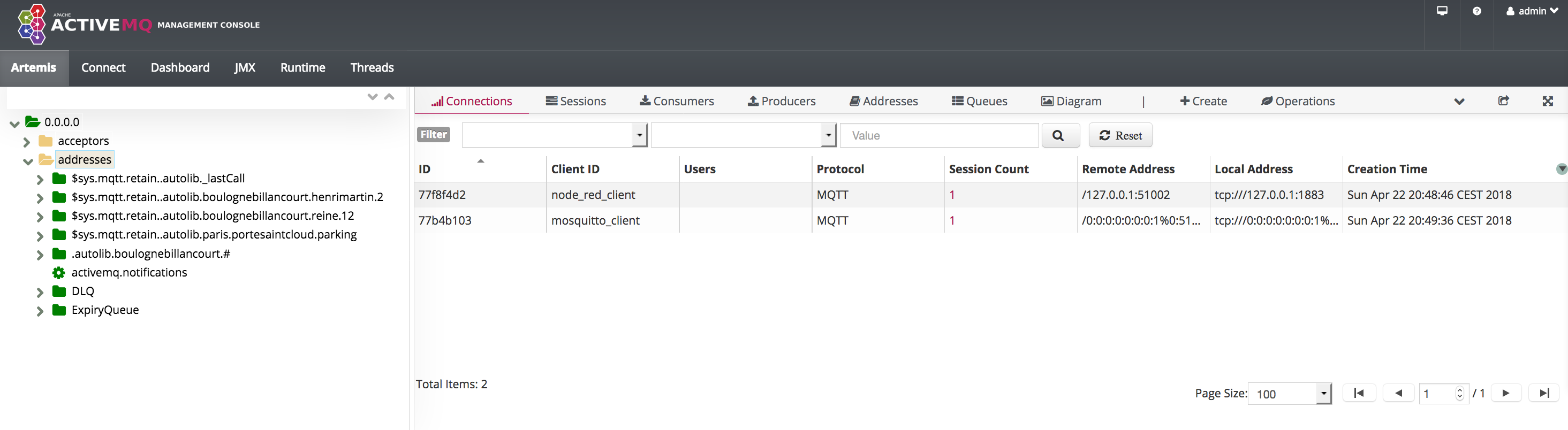Open the admin user menu
Screen dimensions: 1568x430
click(x=1531, y=11)
